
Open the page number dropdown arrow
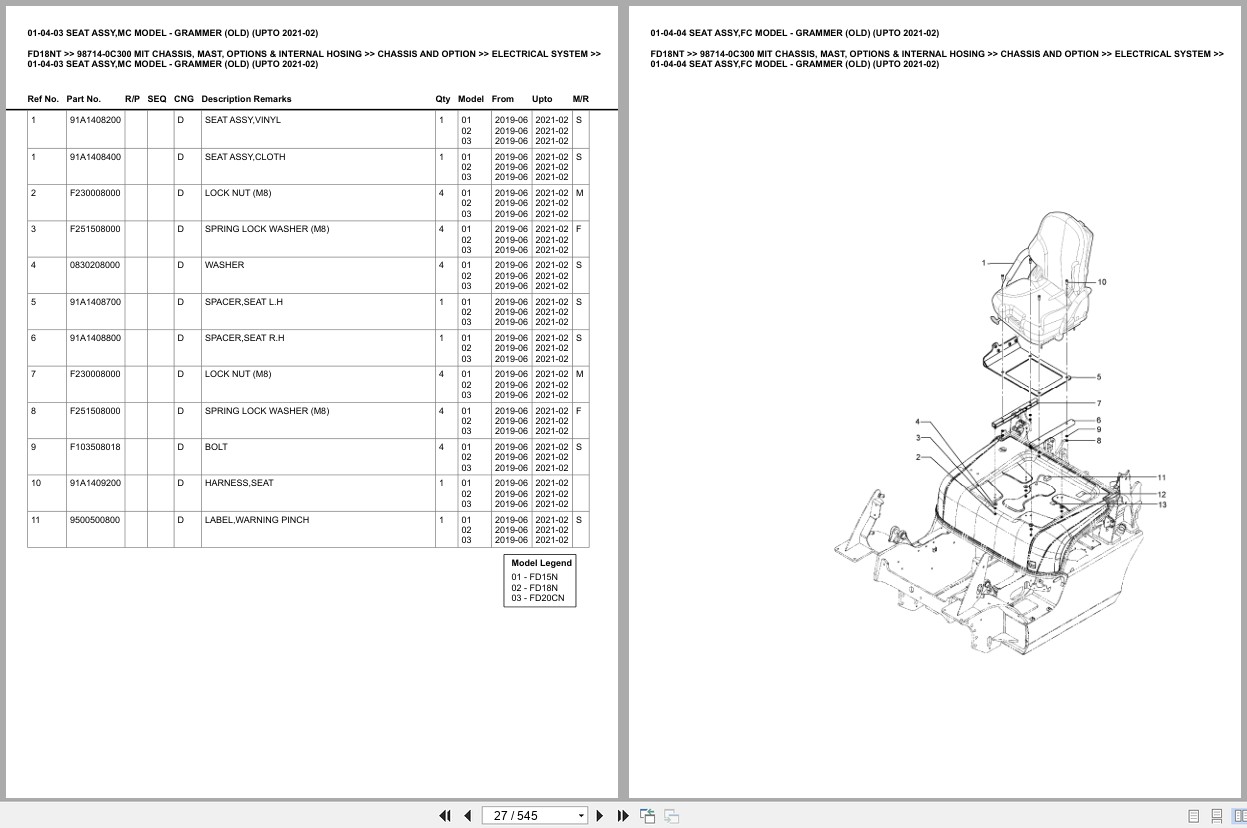[x=581, y=816]
